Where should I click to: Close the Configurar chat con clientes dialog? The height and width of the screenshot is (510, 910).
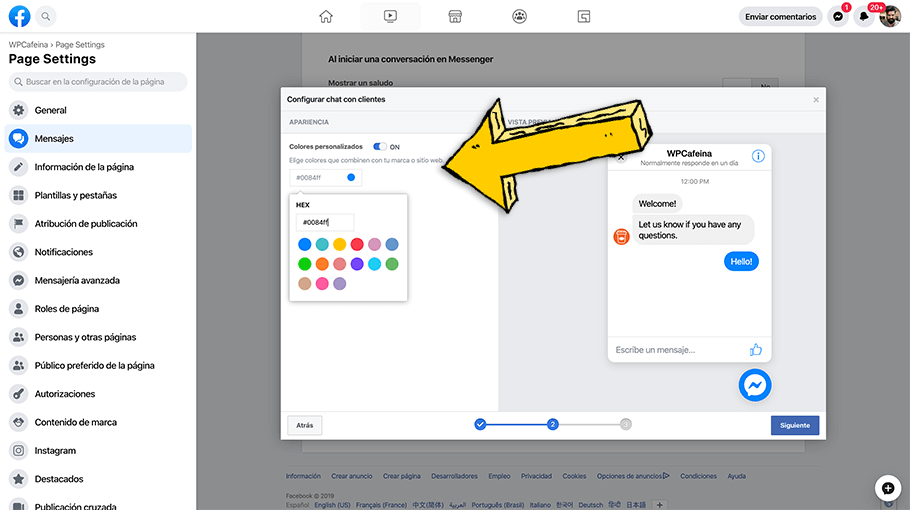(x=816, y=100)
